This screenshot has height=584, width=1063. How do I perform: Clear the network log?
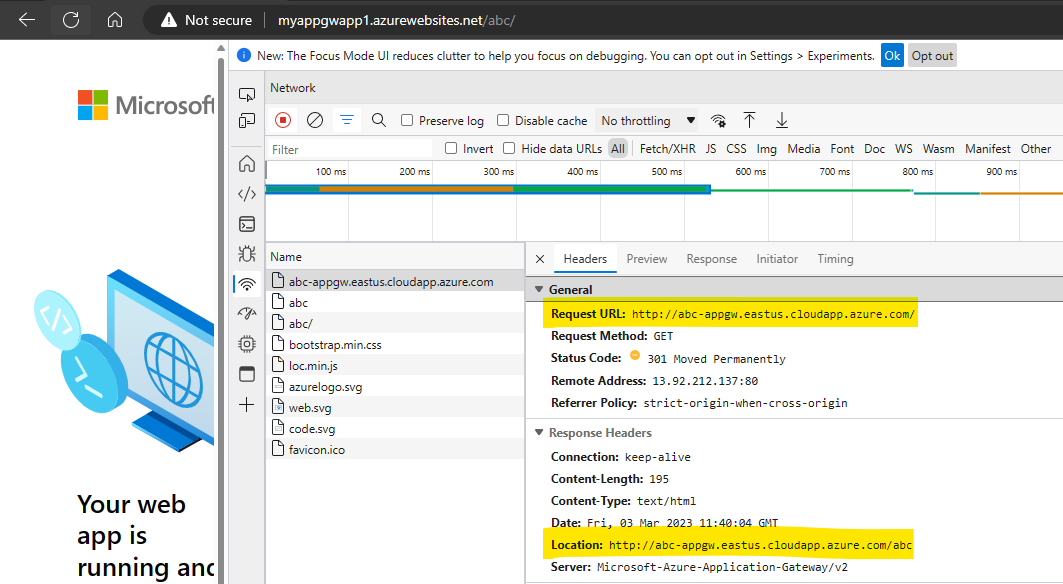[x=315, y=120]
